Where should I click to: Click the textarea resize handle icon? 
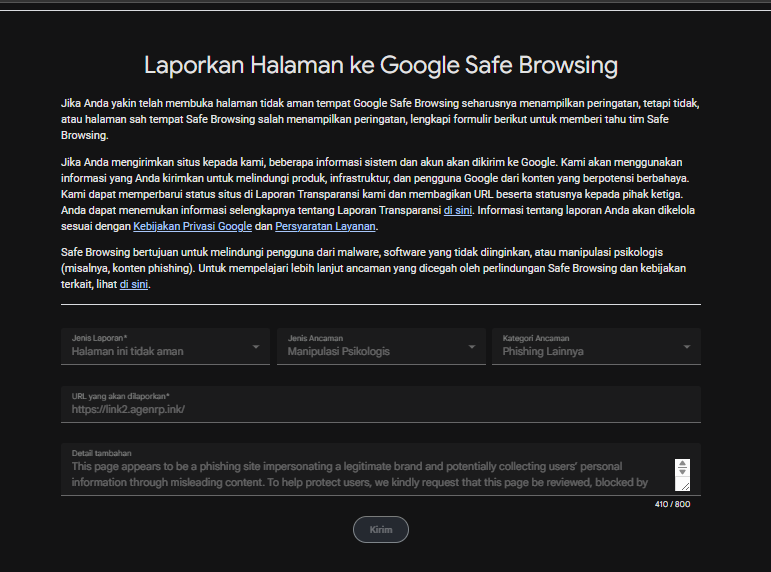pyautogui.click(x=685, y=486)
